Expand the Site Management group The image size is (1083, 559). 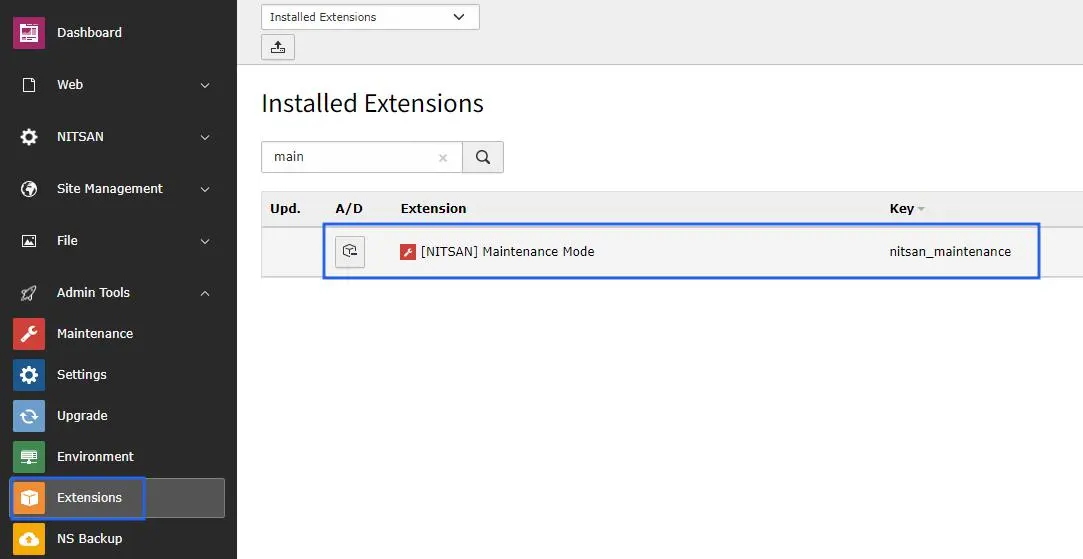click(x=205, y=189)
